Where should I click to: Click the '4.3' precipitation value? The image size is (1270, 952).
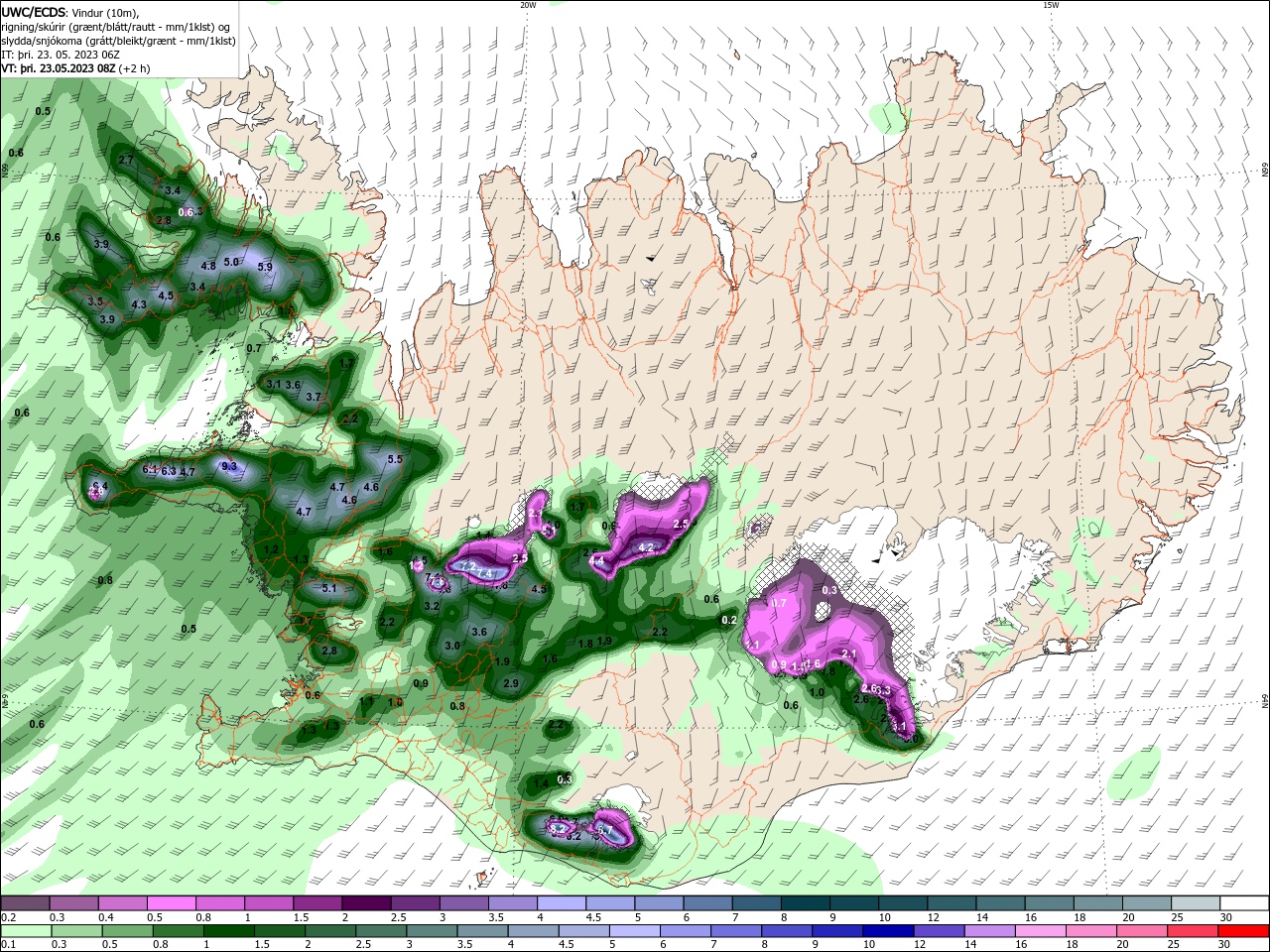click(x=139, y=305)
